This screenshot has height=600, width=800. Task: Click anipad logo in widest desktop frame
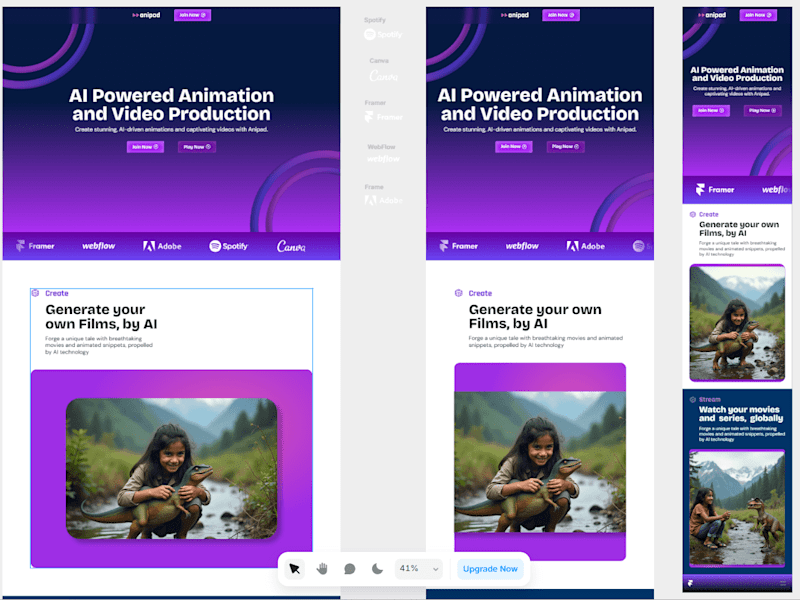pyautogui.click(x=146, y=15)
